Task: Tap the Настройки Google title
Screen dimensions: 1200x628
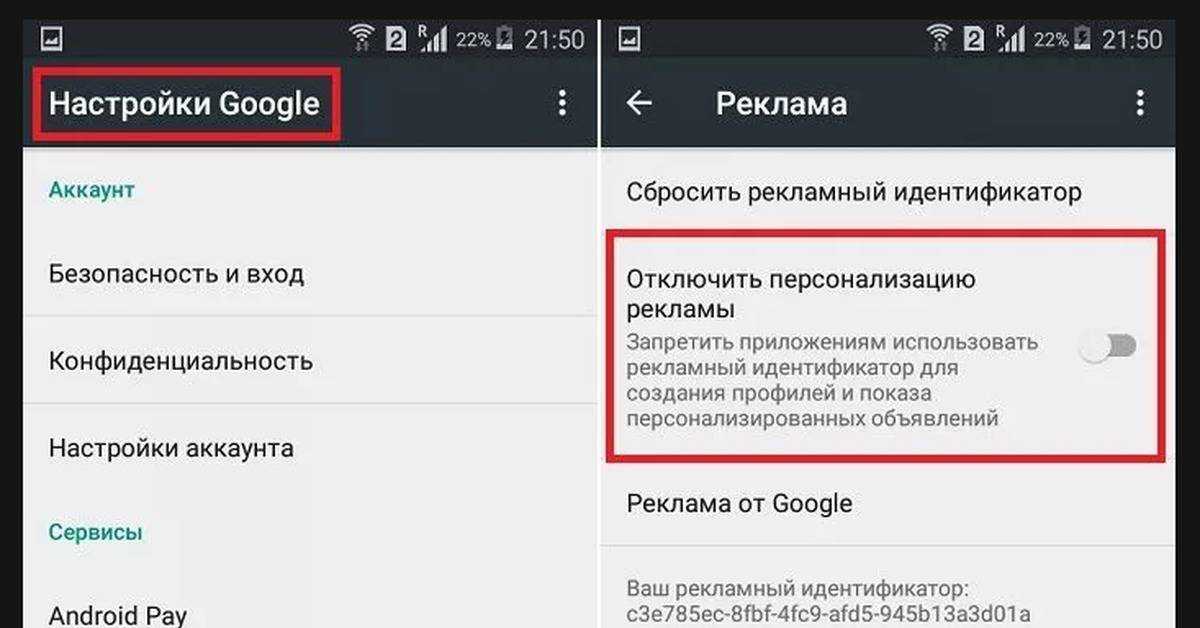Action: (x=184, y=103)
